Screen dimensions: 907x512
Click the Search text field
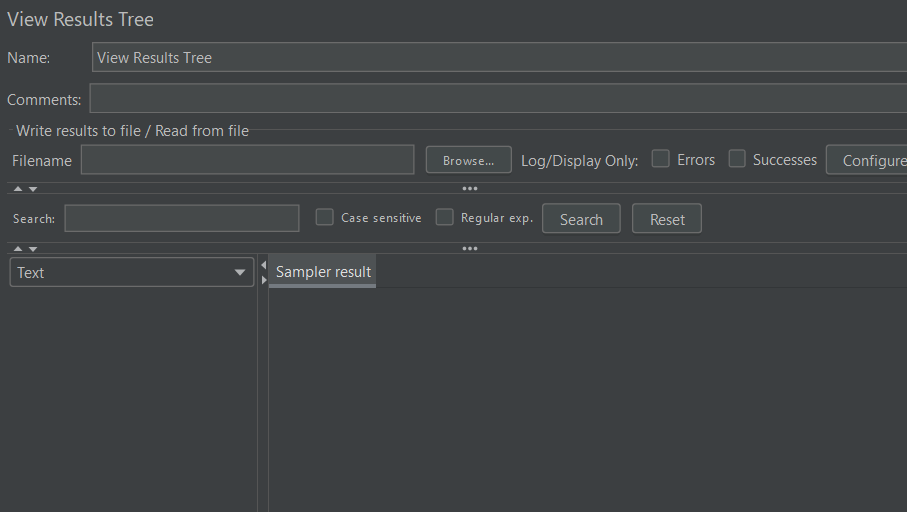182,218
